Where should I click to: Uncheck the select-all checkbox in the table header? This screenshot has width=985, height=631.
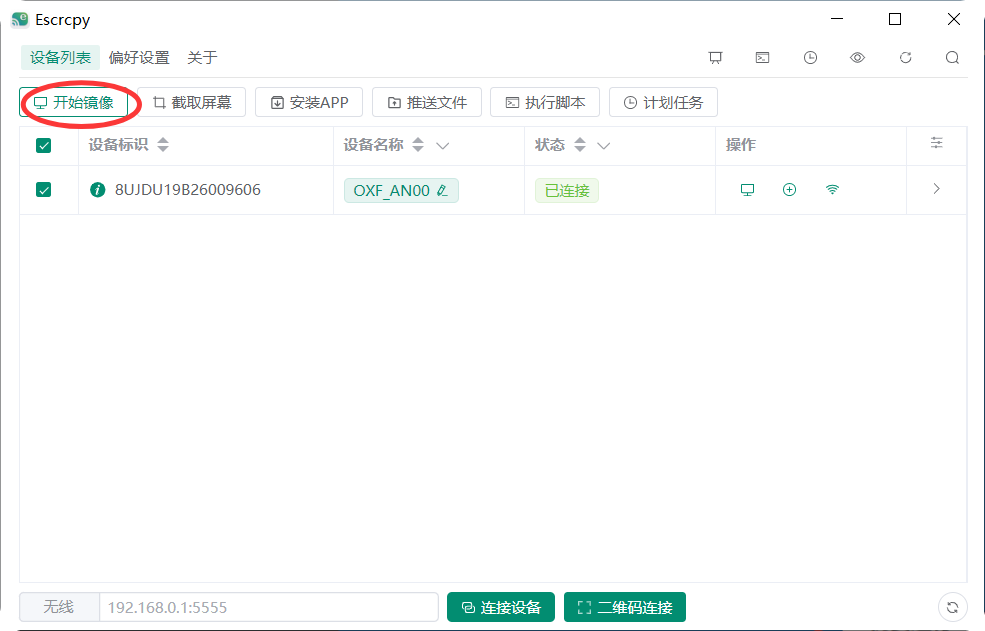(x=42, y=145)
